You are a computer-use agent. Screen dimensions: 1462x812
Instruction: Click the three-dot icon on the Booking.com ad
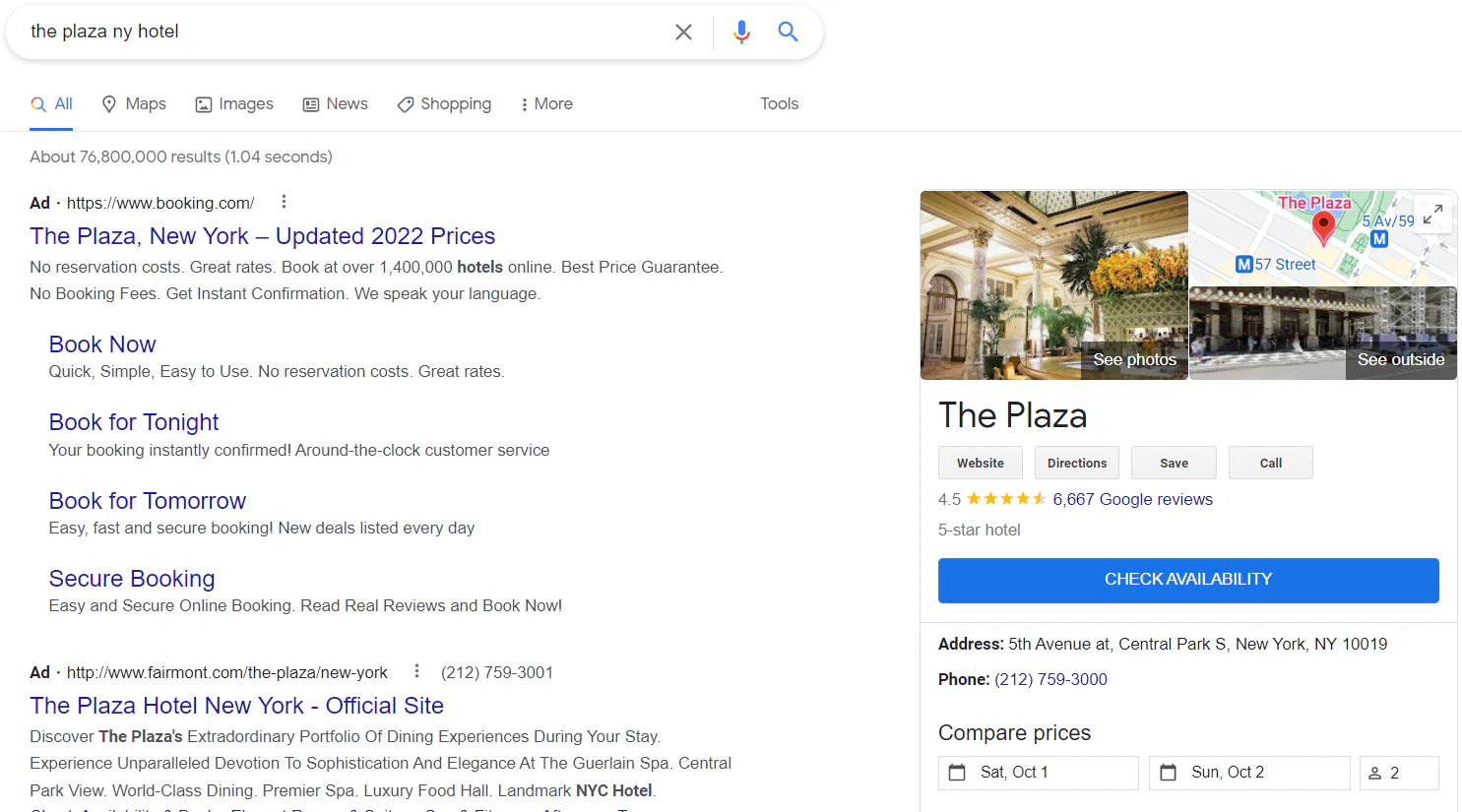pos(284,201)
